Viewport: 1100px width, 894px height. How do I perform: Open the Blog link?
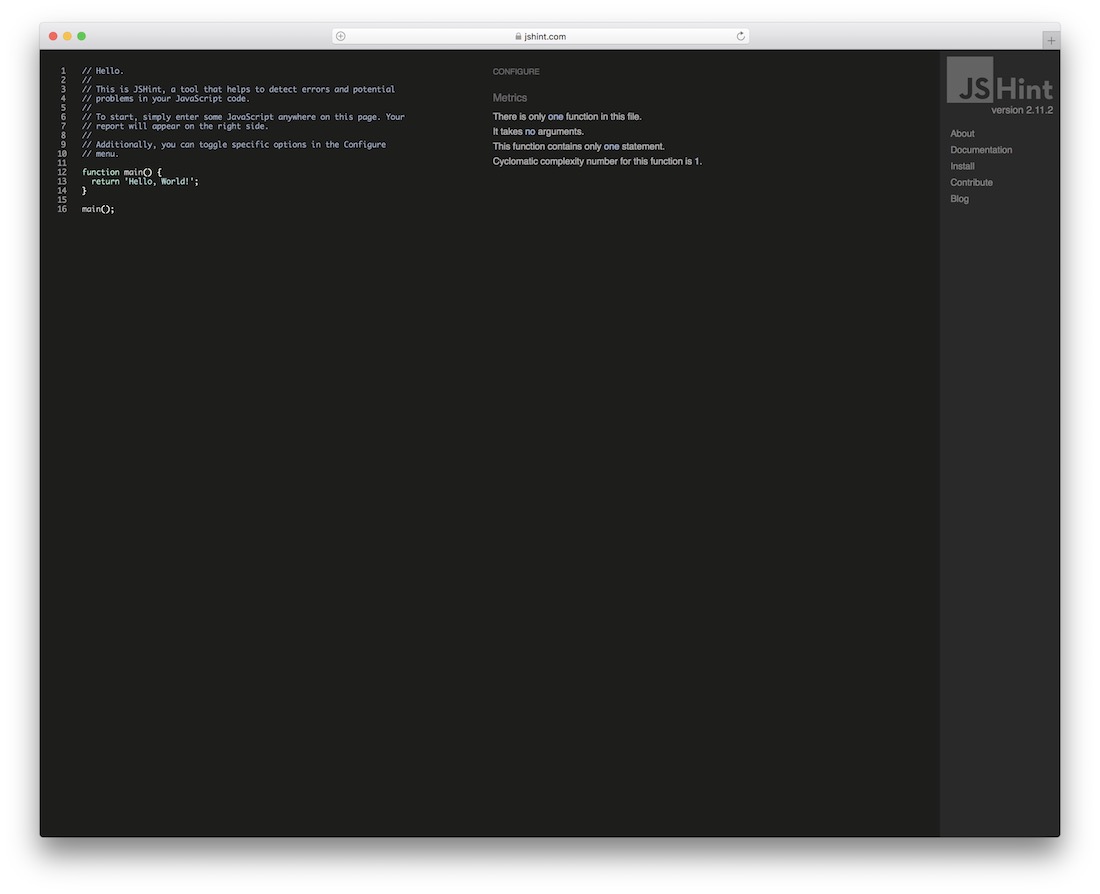click(x=959, y=199)
